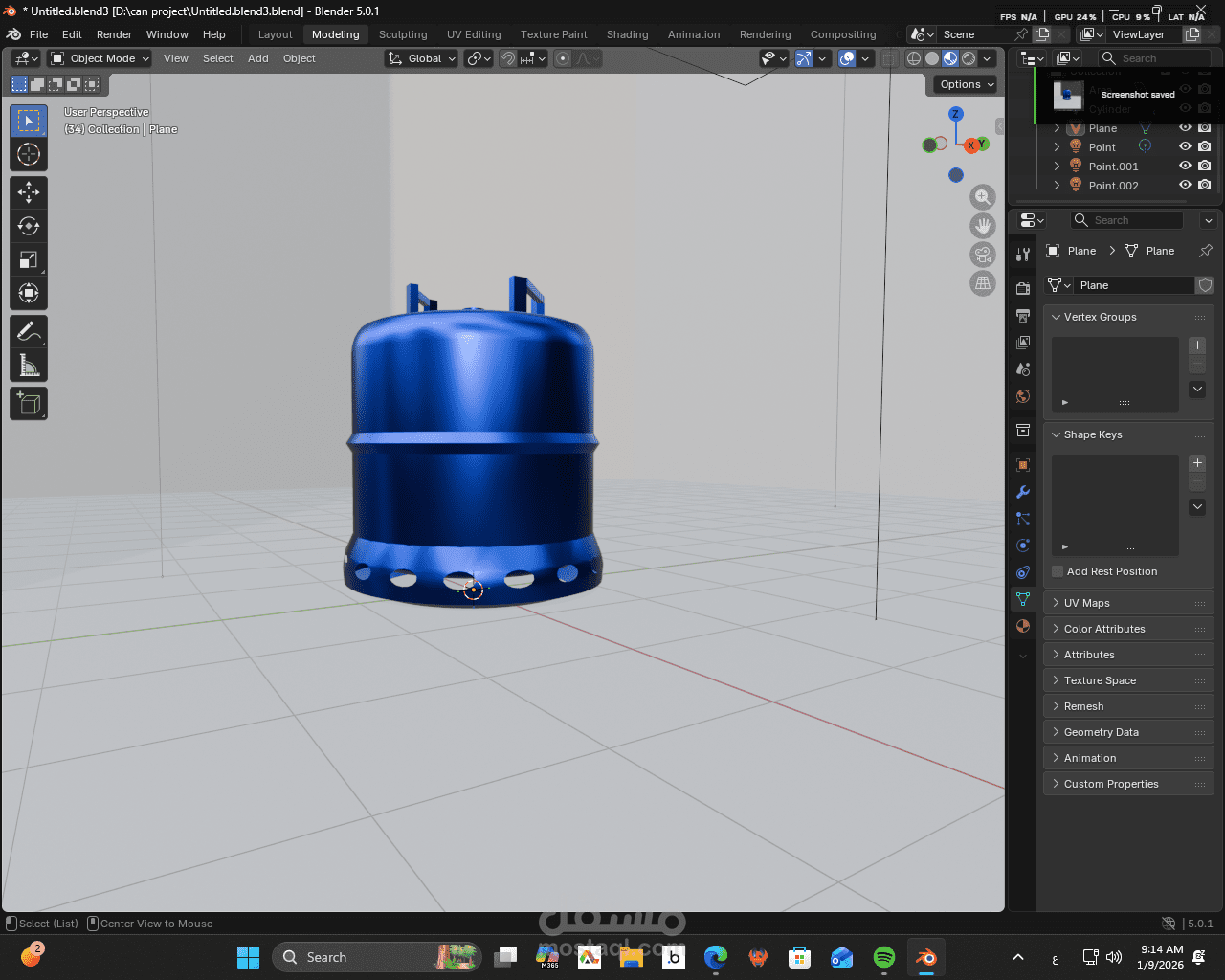
Task: Add a new shape key
Action: pos(1197,463)
